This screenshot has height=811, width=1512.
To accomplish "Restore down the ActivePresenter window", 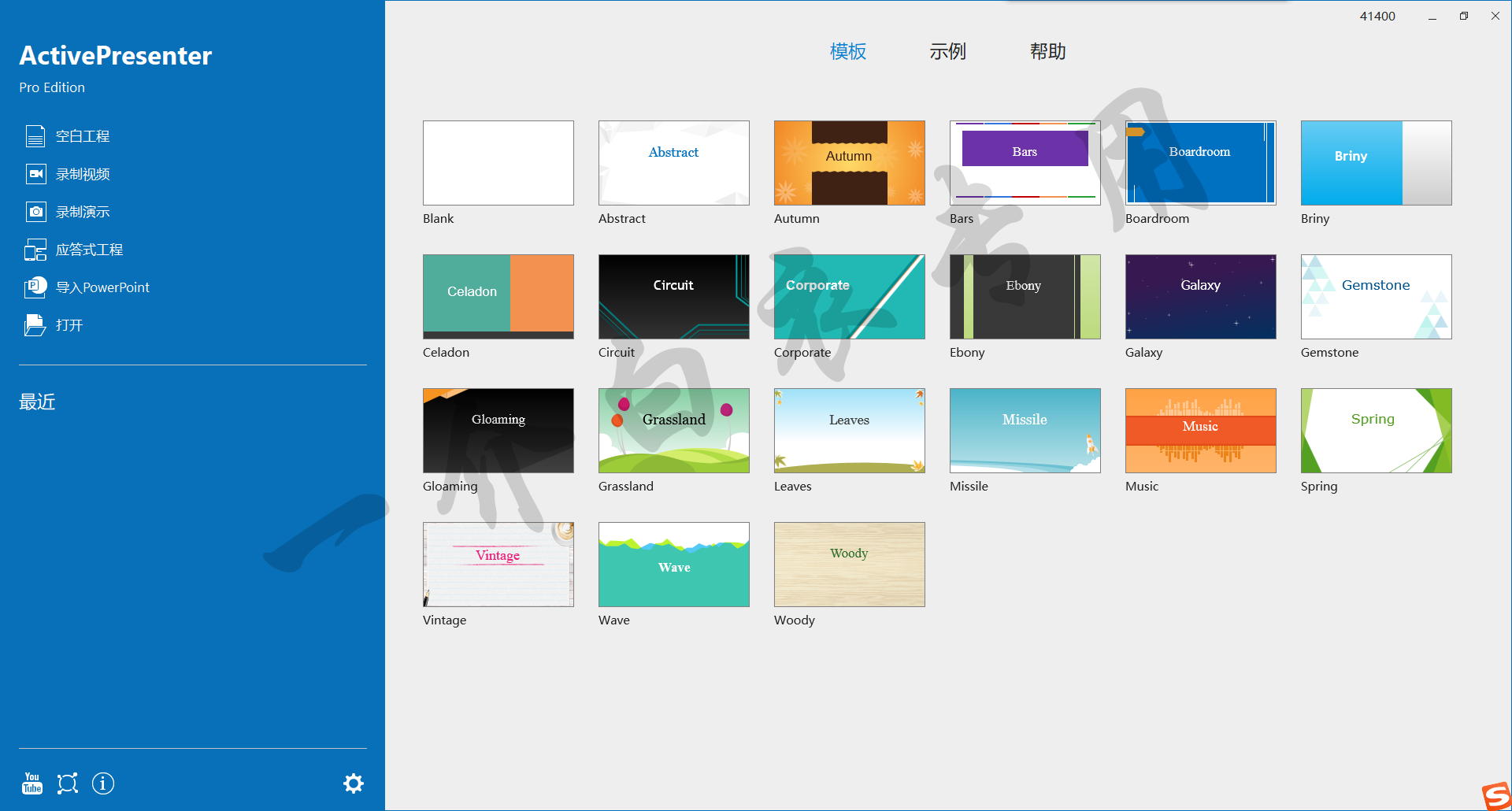I will pyautogui.click(x=1464, y=16).
